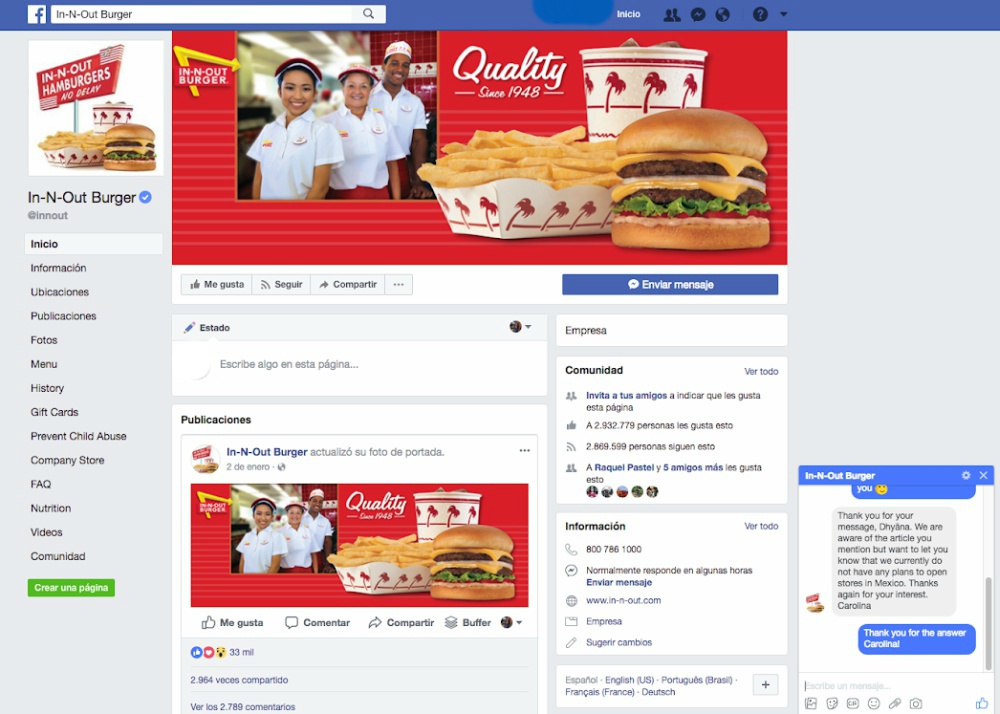This screenshot has width=1000, height=714.
Task: Open the three-dot menu on the post
Action: 524,451
